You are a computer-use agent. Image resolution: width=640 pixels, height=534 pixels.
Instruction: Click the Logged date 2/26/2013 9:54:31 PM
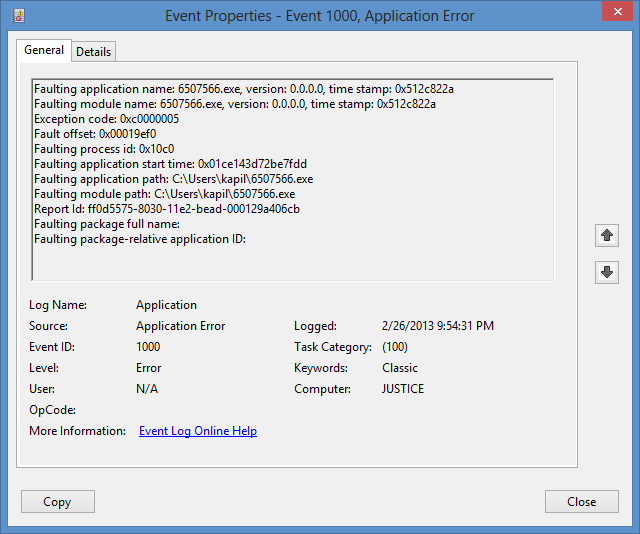point(438,326)
